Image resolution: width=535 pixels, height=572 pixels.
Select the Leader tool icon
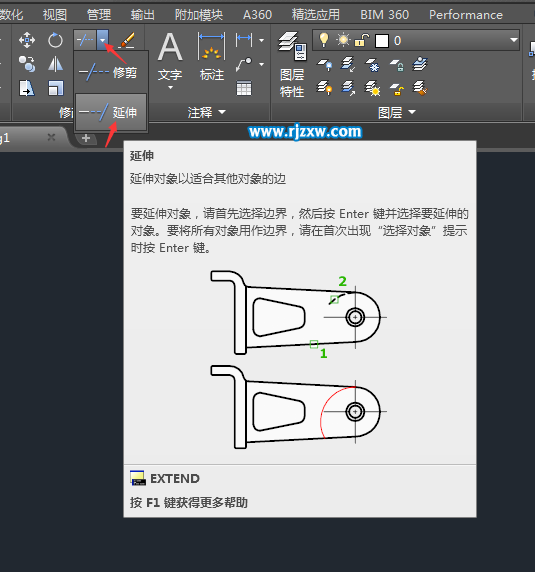tap(244, 64)
